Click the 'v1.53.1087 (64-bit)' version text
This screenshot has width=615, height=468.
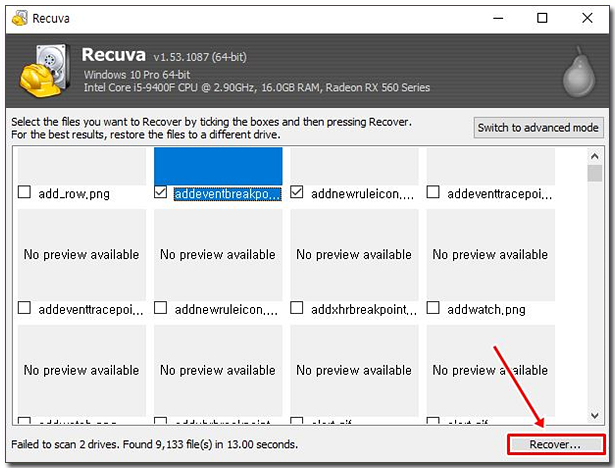(x=200, y=57)
